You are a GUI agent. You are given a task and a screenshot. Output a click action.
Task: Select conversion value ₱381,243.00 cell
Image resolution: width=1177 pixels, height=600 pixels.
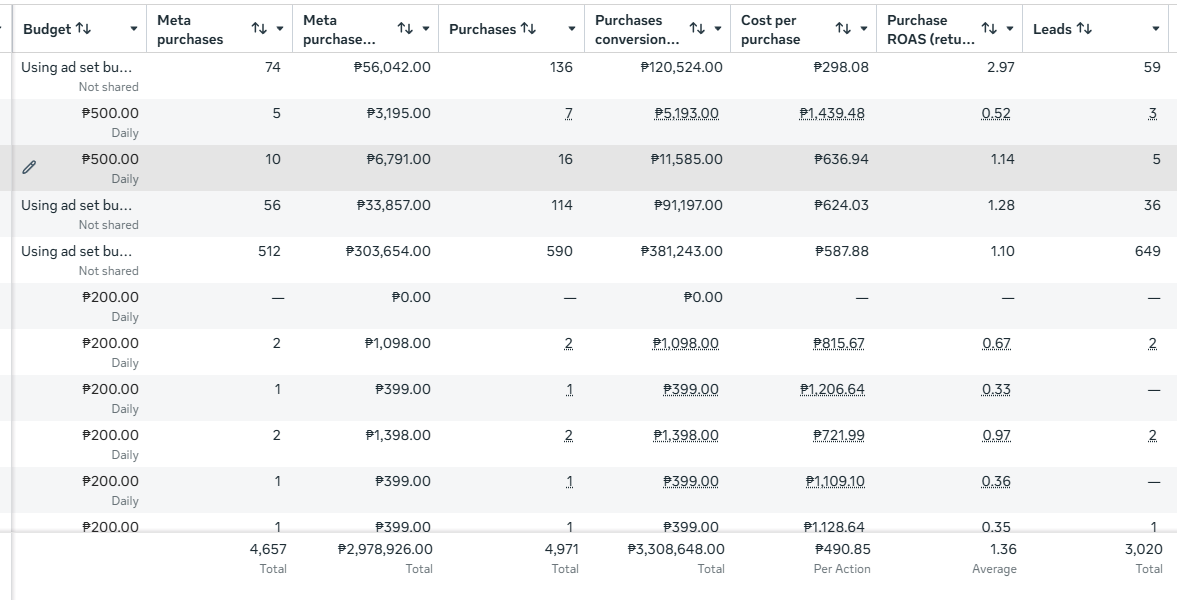[x=682, y=251]
